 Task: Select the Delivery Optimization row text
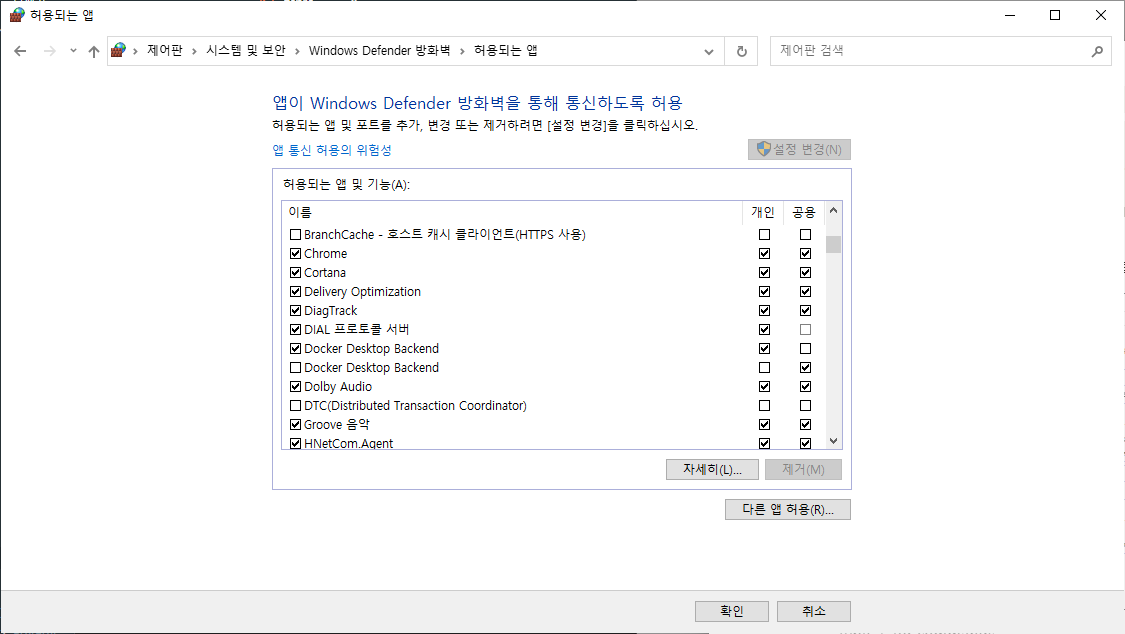click(362, 291)
